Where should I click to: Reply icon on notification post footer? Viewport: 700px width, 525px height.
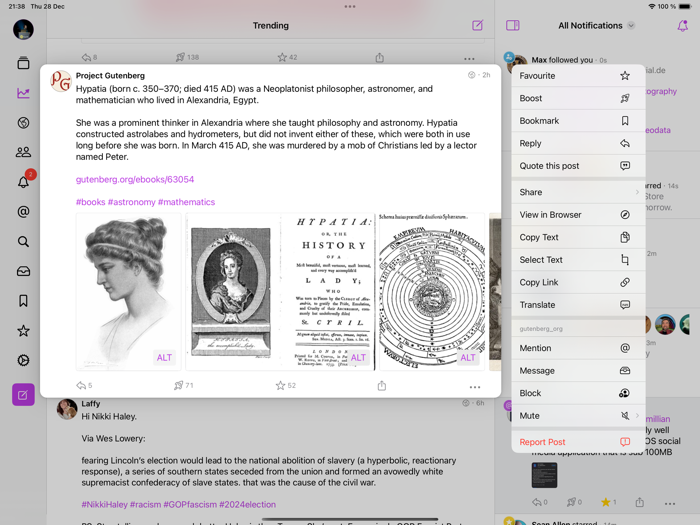[537, 502]
